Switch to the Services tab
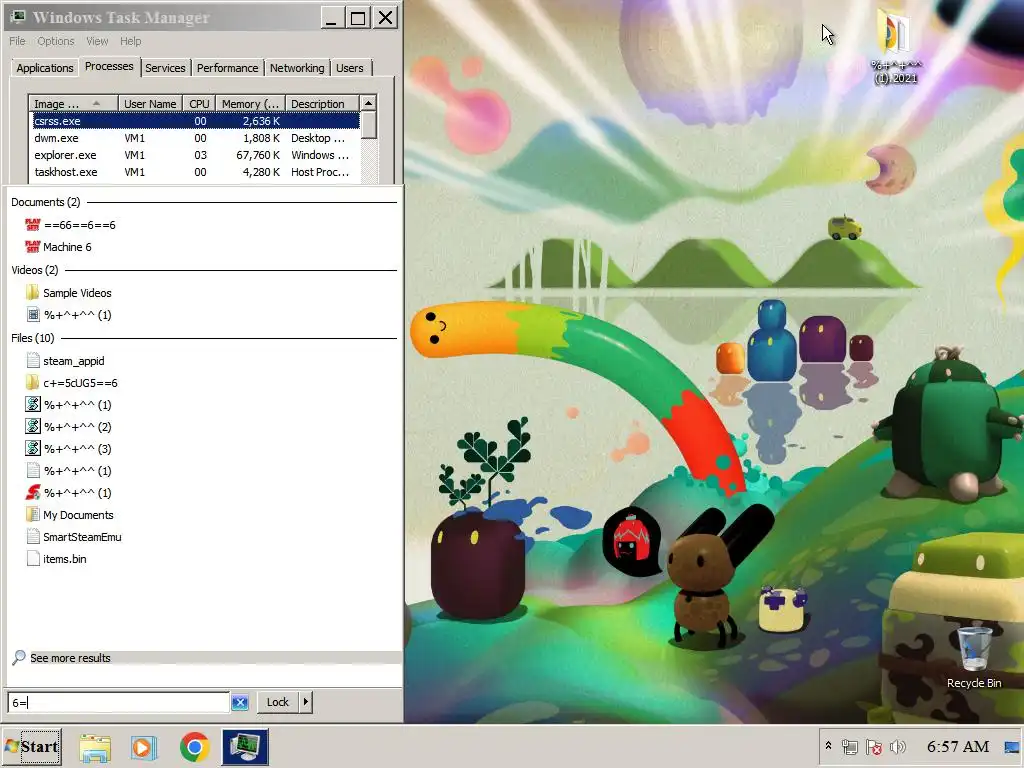The height and width of the screenshot is (768, 1024). [165, 68]
